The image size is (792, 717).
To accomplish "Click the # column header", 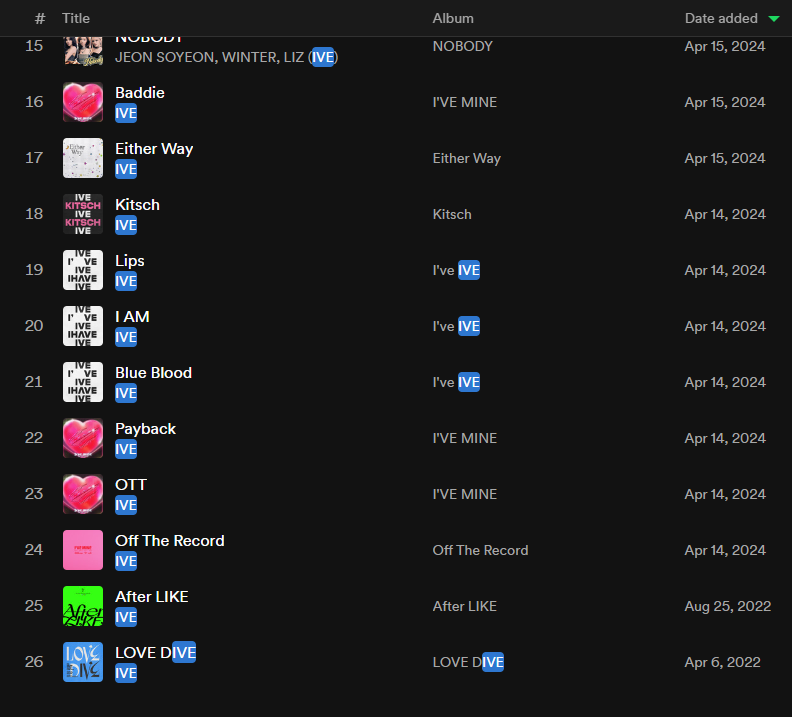I will [40, 18].
